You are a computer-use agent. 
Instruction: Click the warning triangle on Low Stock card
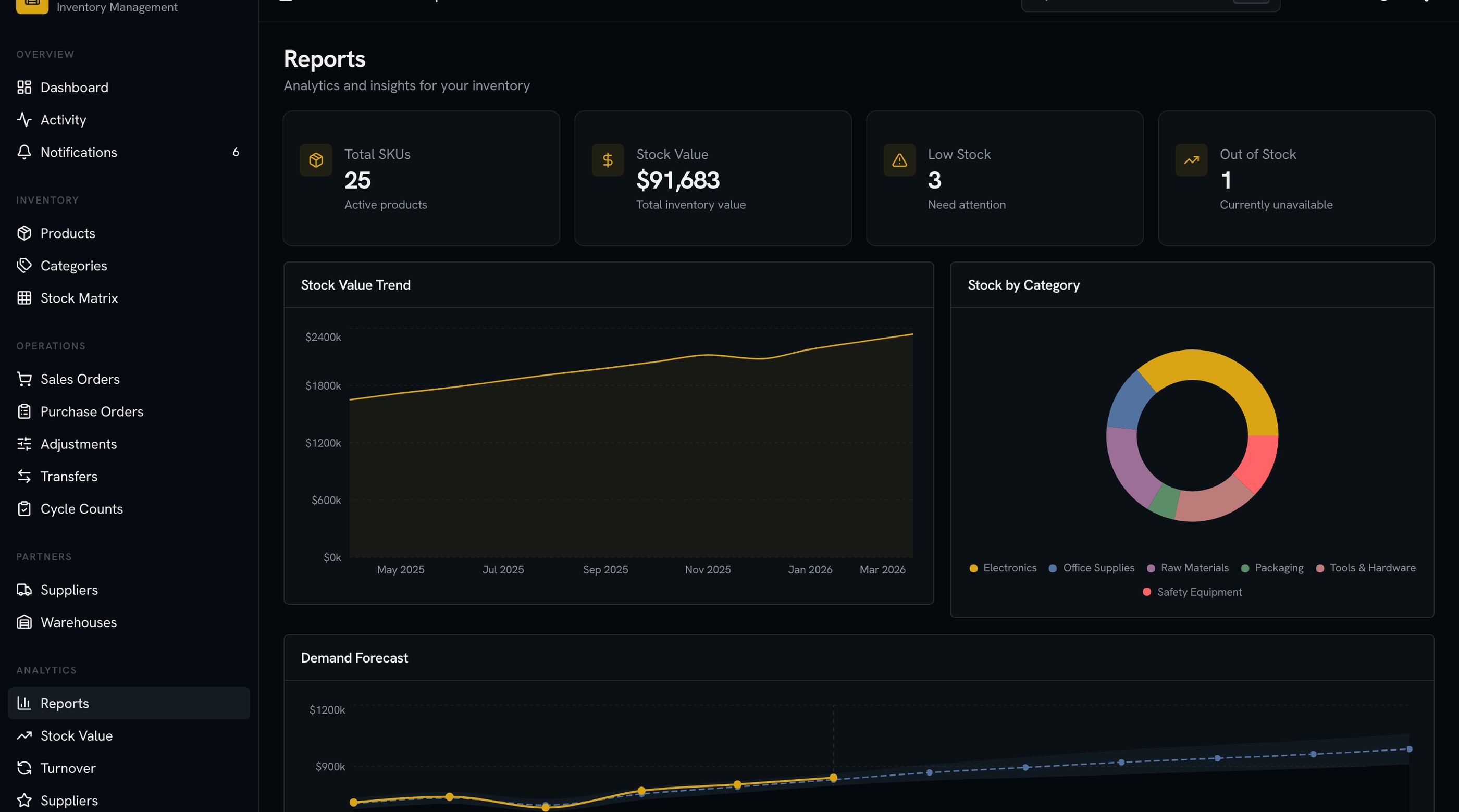(899, 160)
